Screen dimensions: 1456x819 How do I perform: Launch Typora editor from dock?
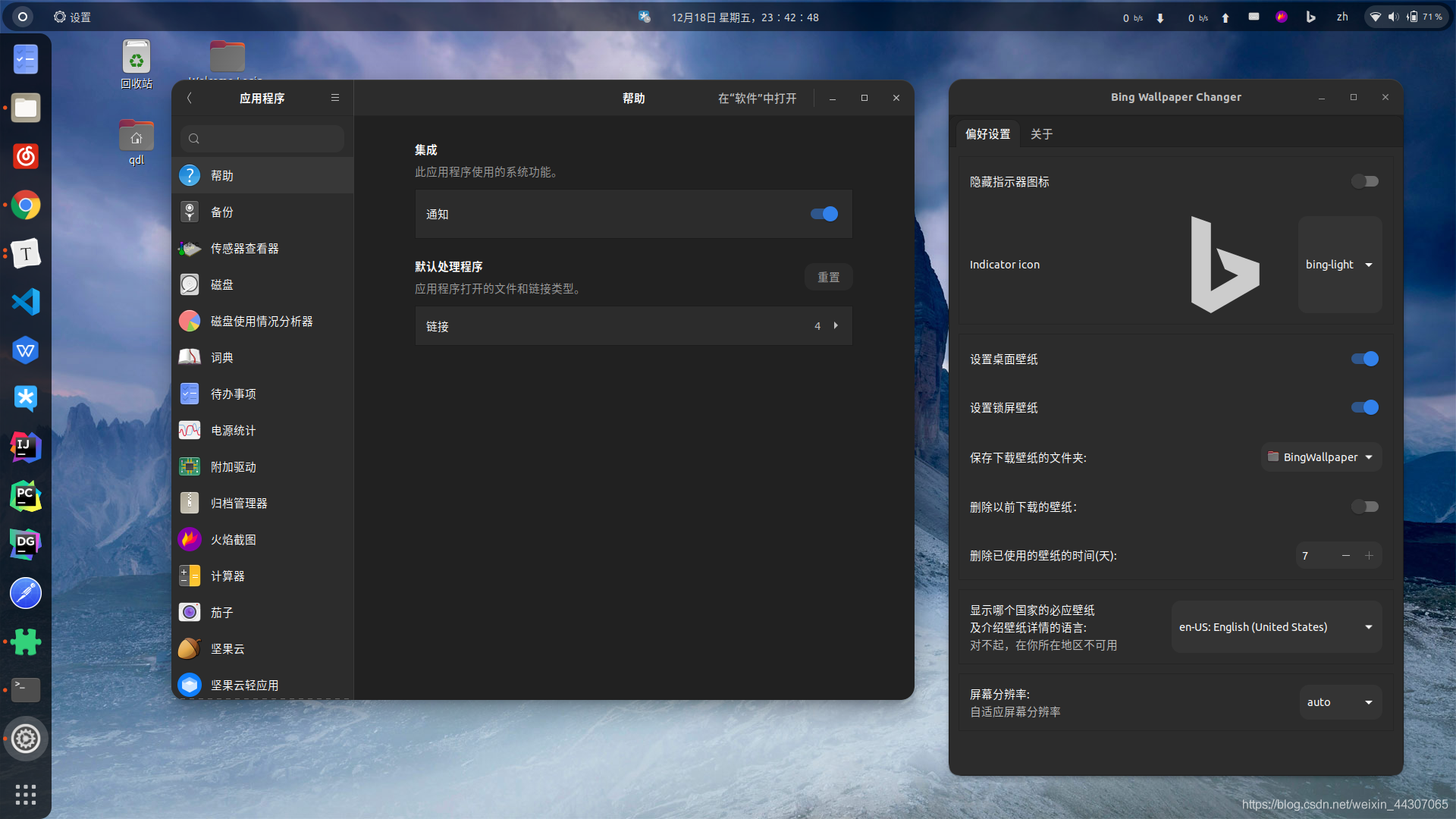(26, 253)
